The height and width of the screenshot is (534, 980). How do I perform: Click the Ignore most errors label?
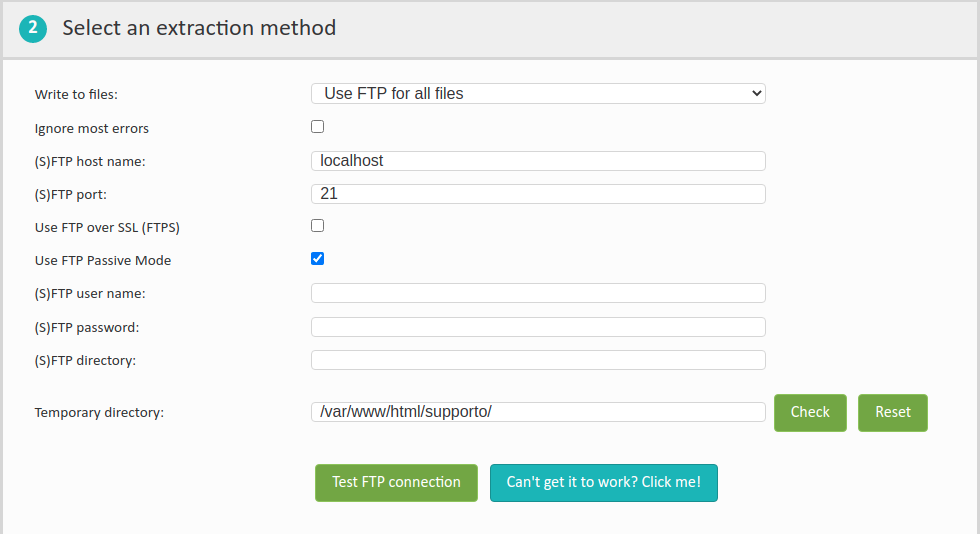click(92, 129)
